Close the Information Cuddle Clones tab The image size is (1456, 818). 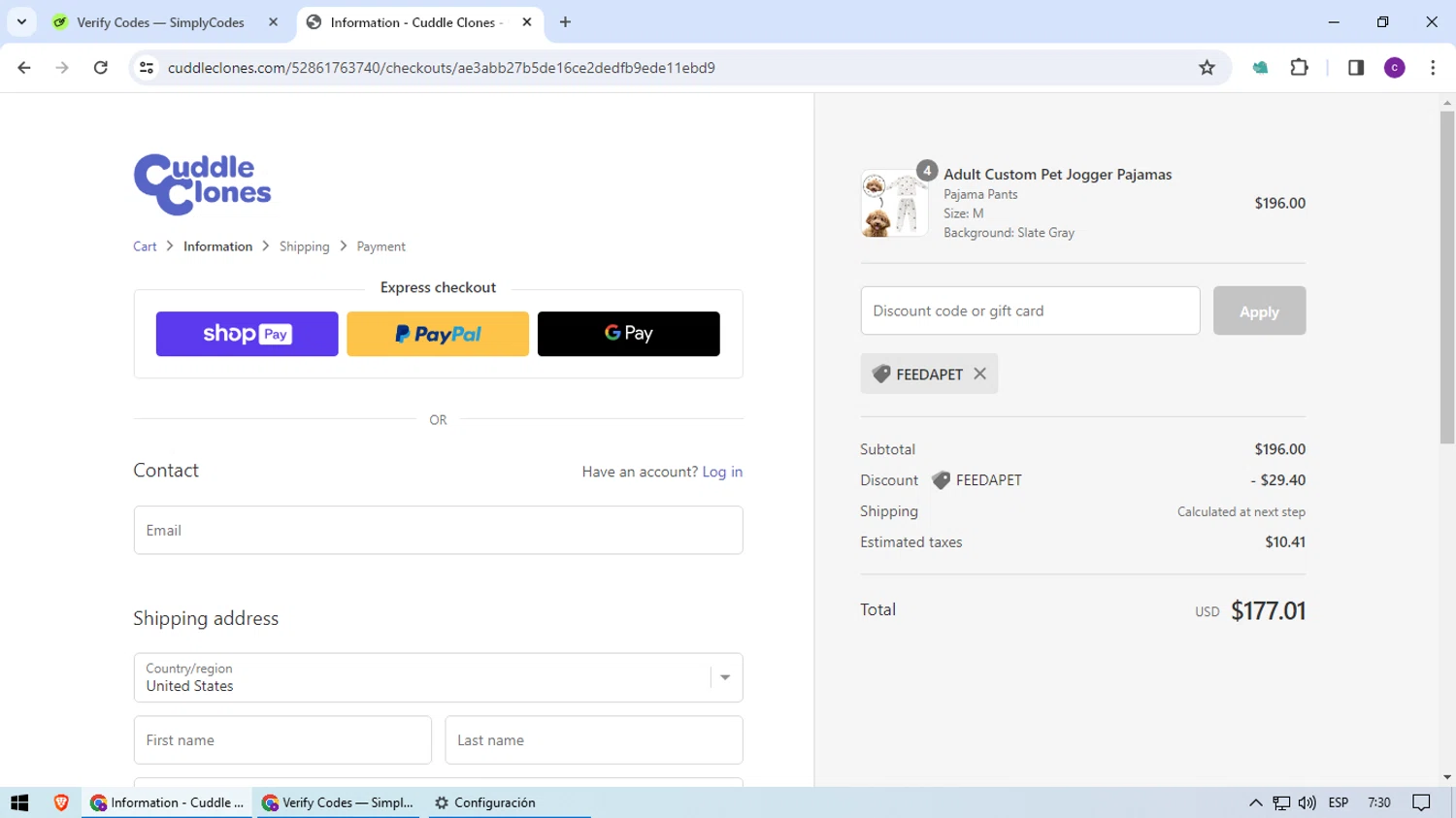[x=527, y=22]
